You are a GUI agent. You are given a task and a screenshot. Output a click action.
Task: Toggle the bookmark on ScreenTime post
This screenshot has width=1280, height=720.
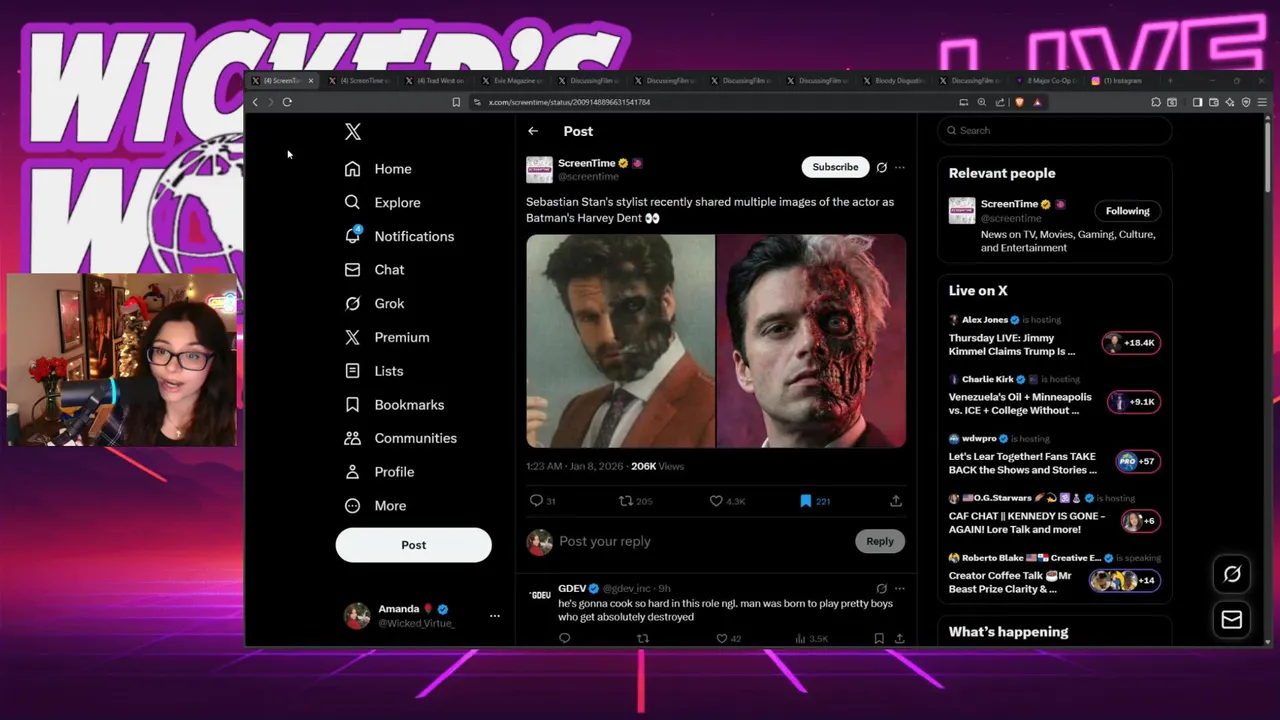click(814, 501)
